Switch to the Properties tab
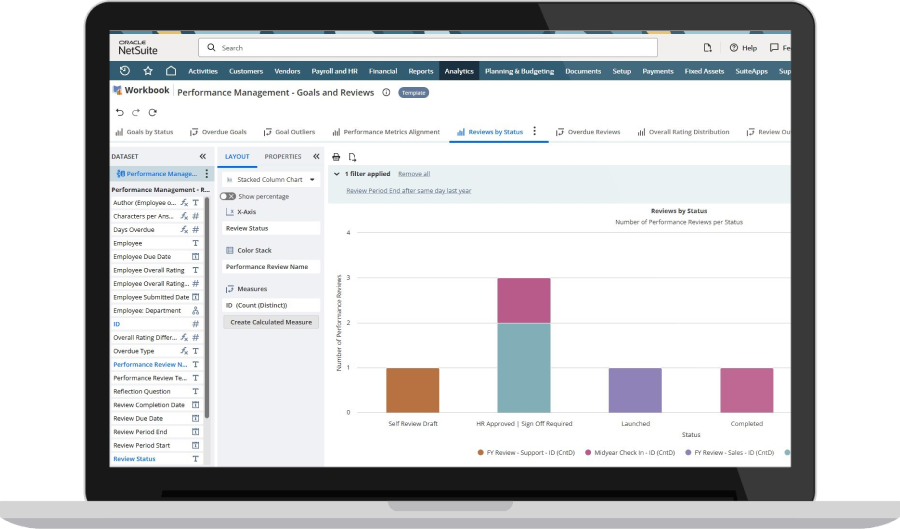The height and width of the screenshot is (529, 900). pos(282,157)
